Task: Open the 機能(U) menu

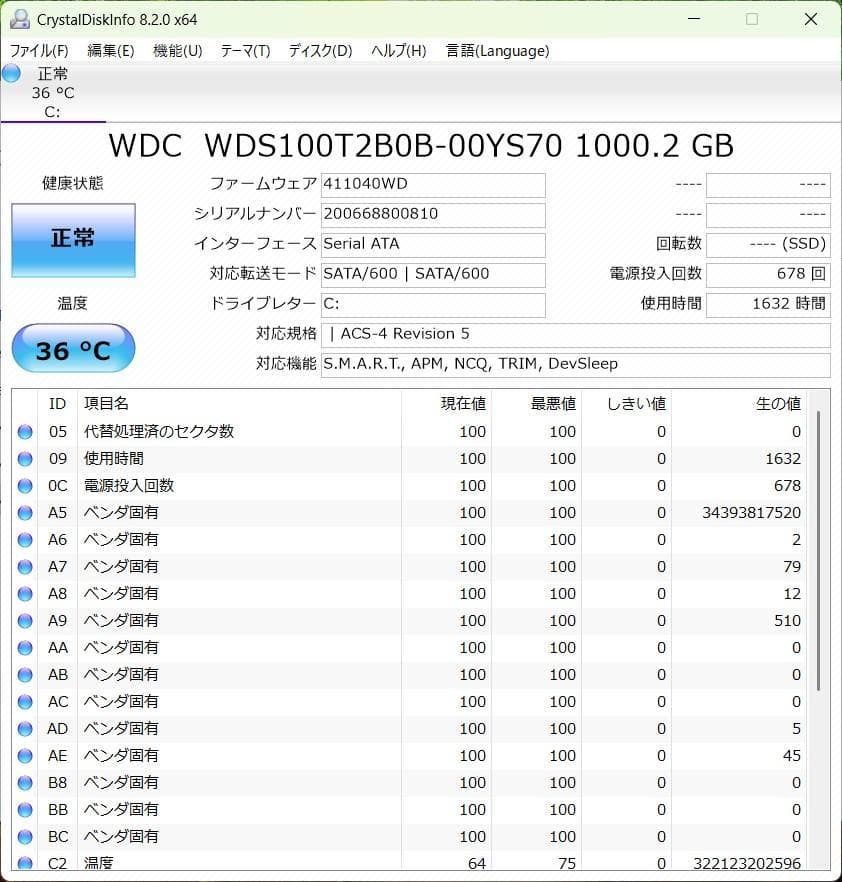Action: tap(178, 51)
